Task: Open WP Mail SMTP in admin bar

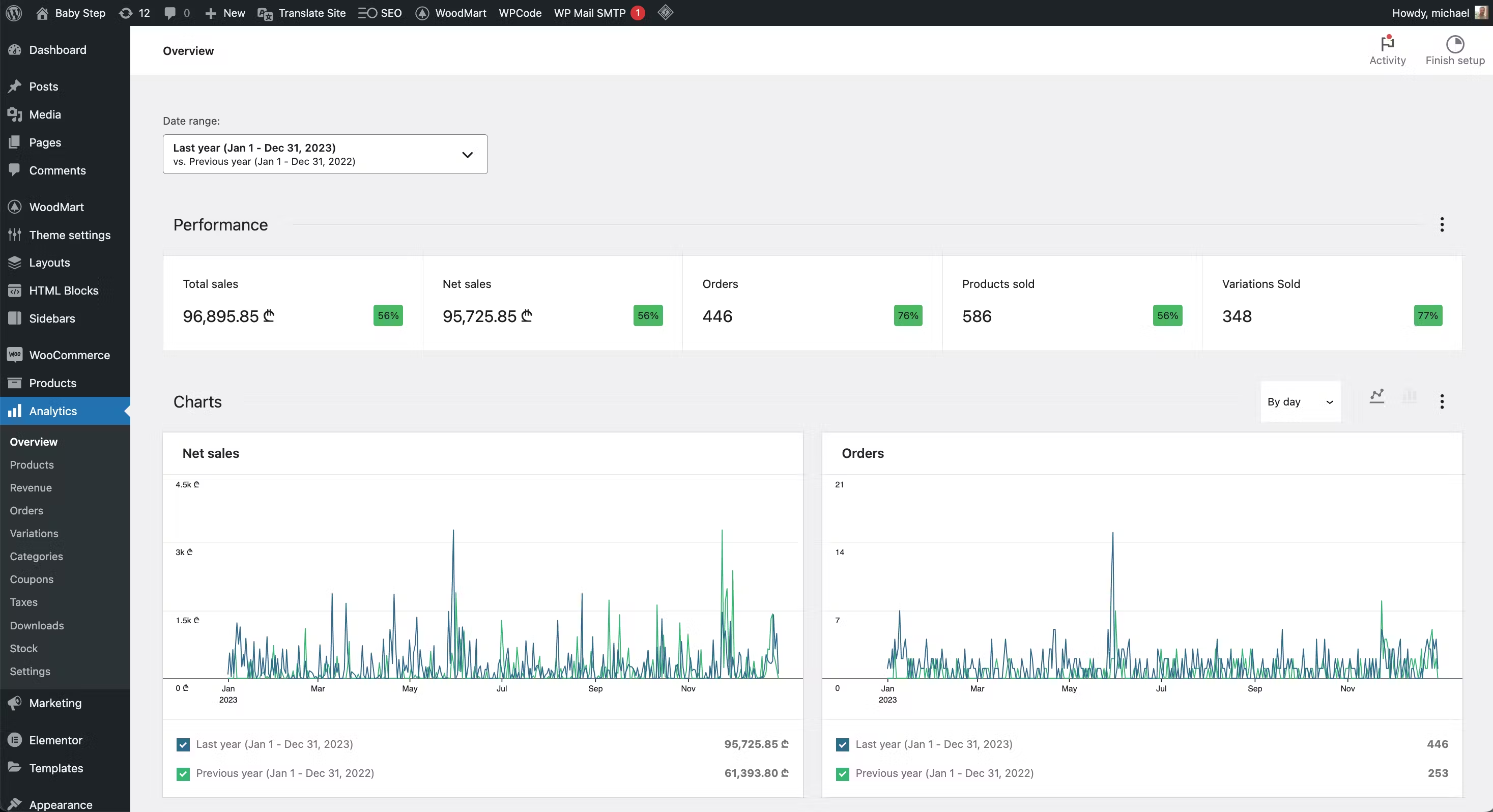Action: coord(590,13)
